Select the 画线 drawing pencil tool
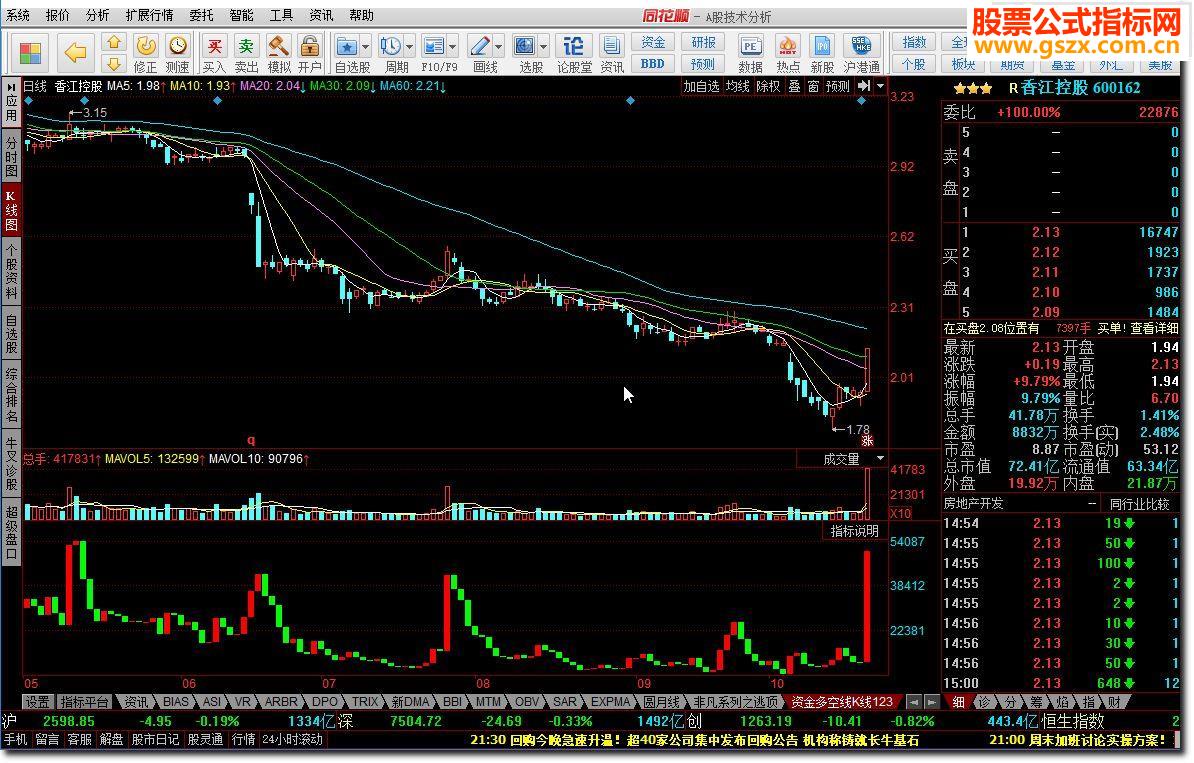Image resolution: width=1194 pixels, height=763 pixels. pyautogui.click(x=480, y=46)
